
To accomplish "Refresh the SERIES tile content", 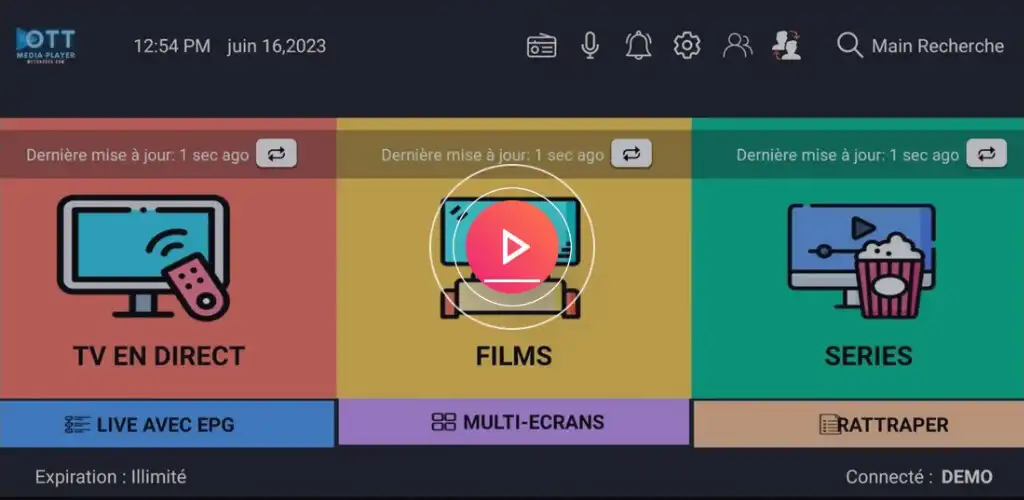I will pos(986,154).
